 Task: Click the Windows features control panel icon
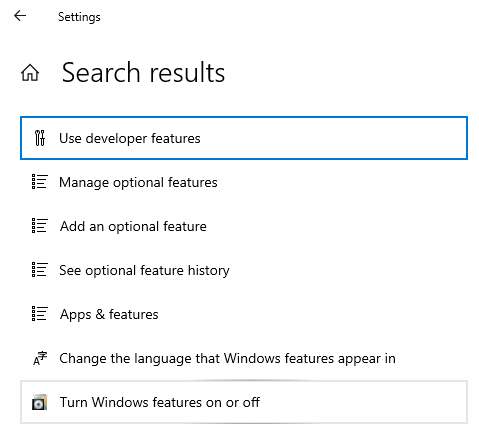40,402
